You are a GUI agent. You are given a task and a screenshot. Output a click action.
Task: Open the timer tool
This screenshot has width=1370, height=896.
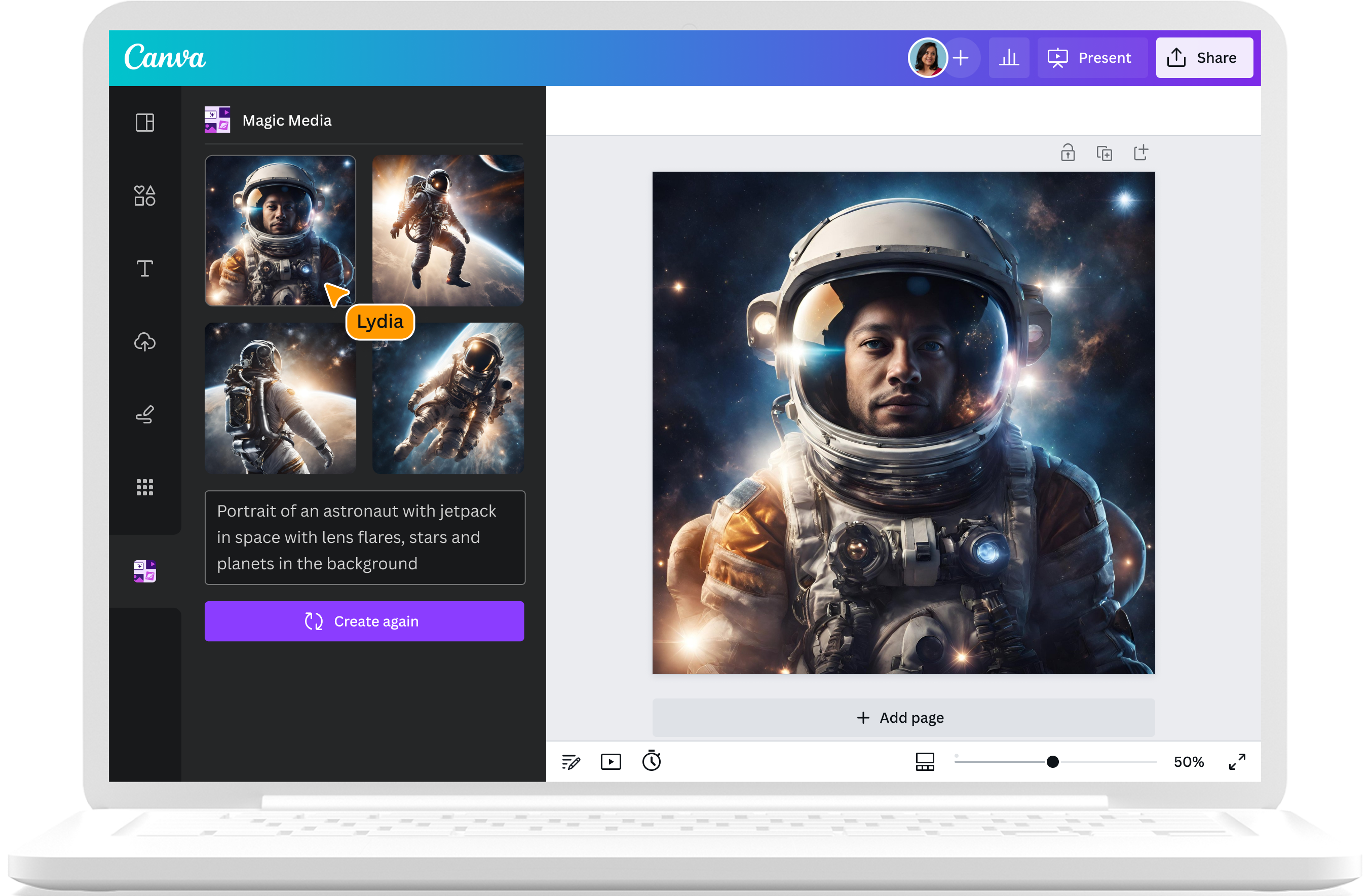pos(652,761)
